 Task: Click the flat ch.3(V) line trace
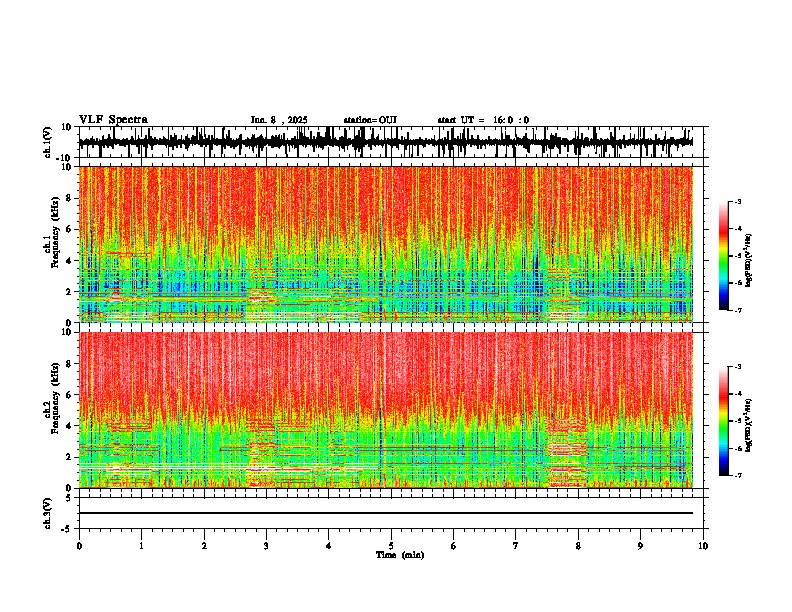pos(386,513)
